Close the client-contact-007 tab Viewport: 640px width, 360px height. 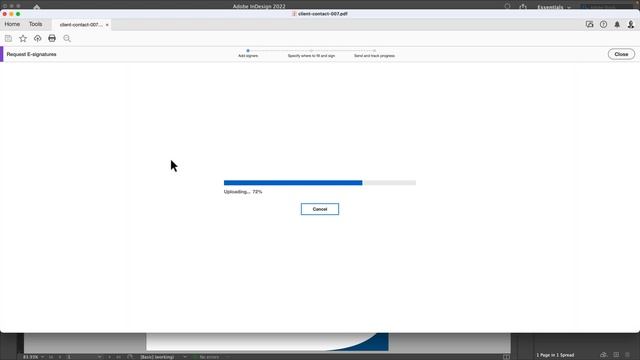(107, 25)
